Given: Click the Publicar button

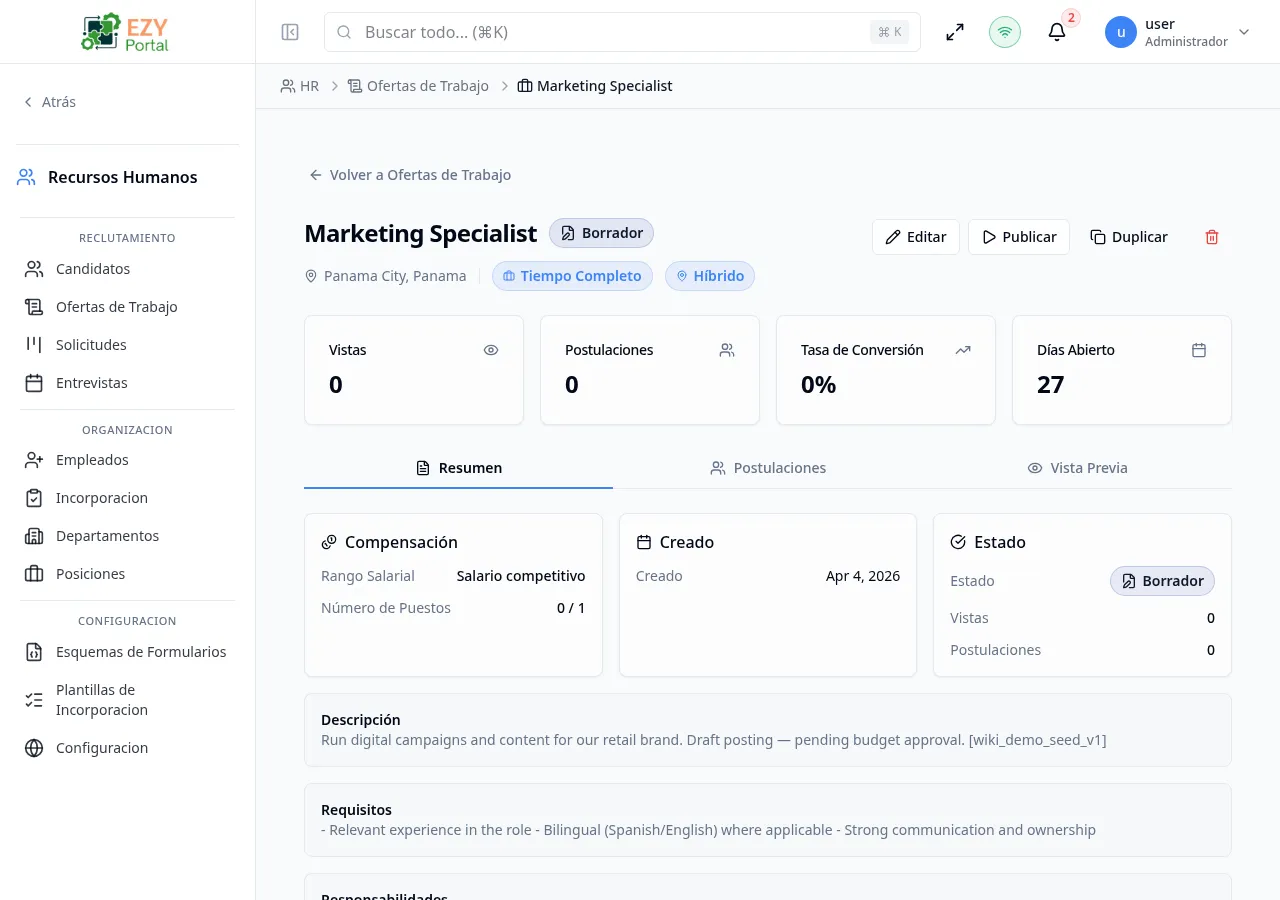Looking at the screenshot, I should [1019, 237].
